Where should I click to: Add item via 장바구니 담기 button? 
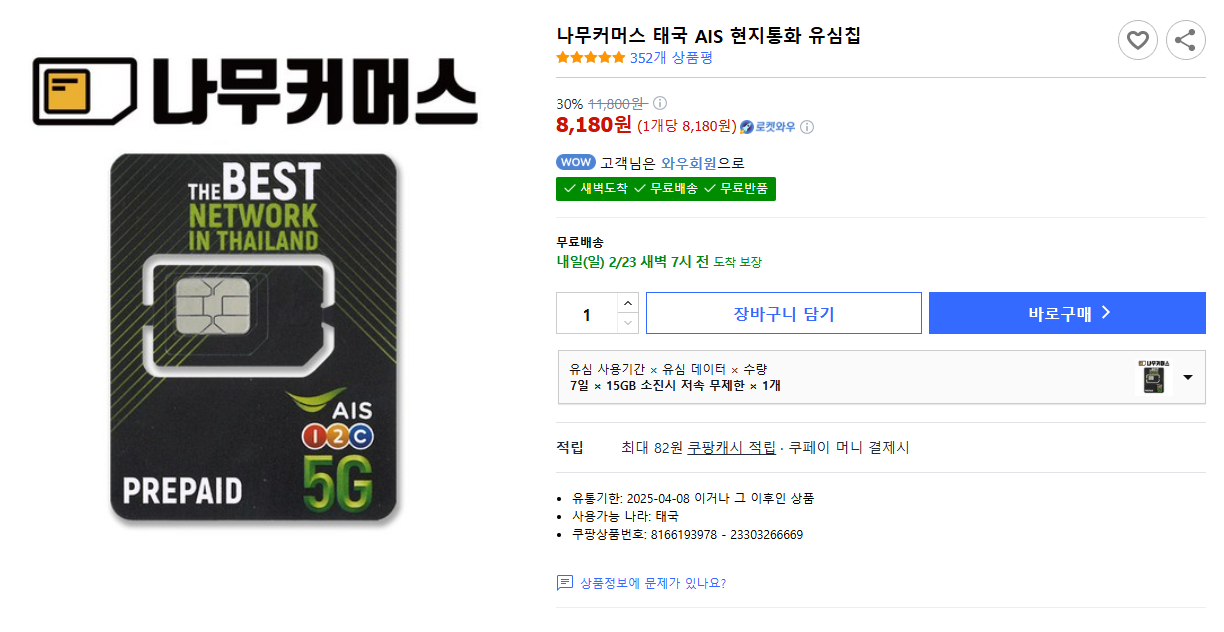tap(783, 313)
